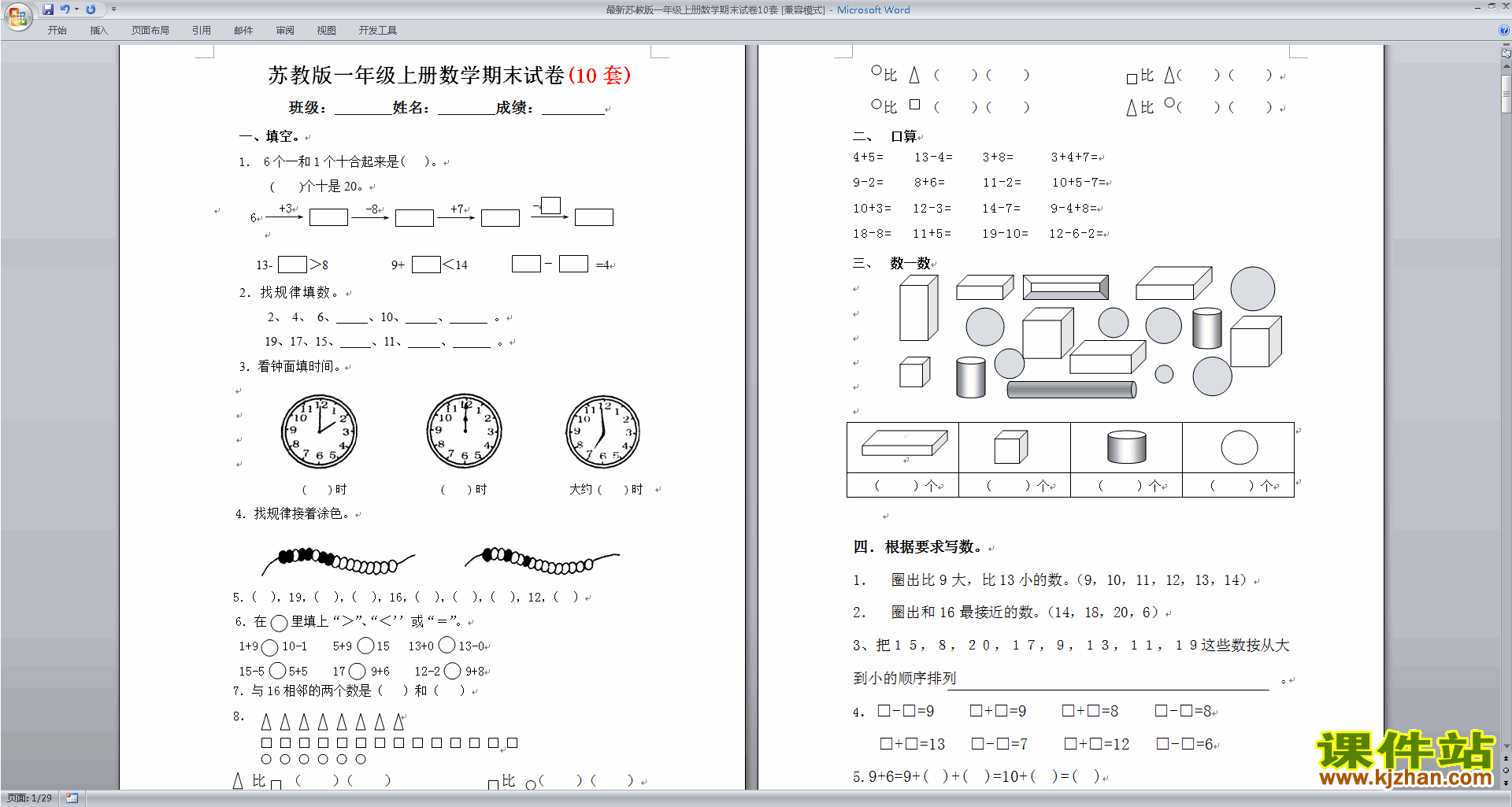Open Select Browse Object button
This screenshot has height=807, width=1512.
coord(1506,770)
